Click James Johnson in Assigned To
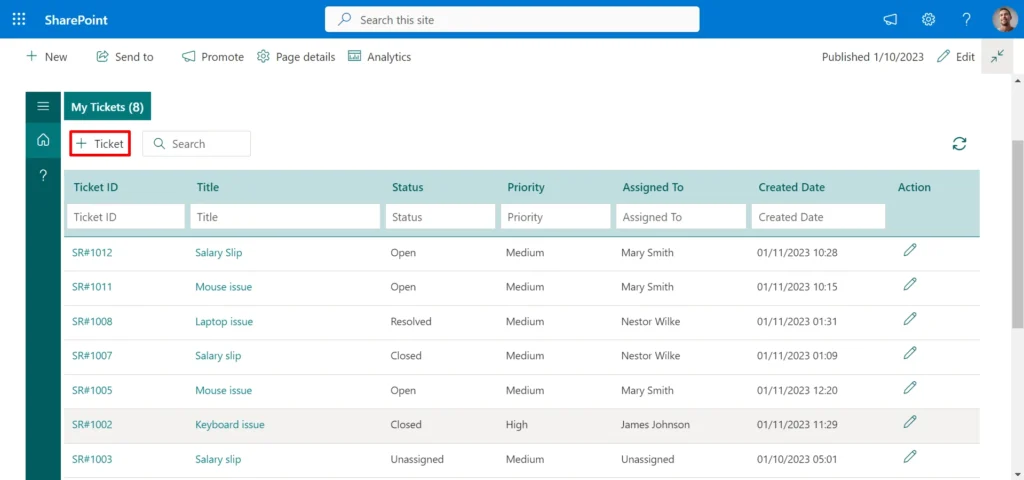 [655, 424]
